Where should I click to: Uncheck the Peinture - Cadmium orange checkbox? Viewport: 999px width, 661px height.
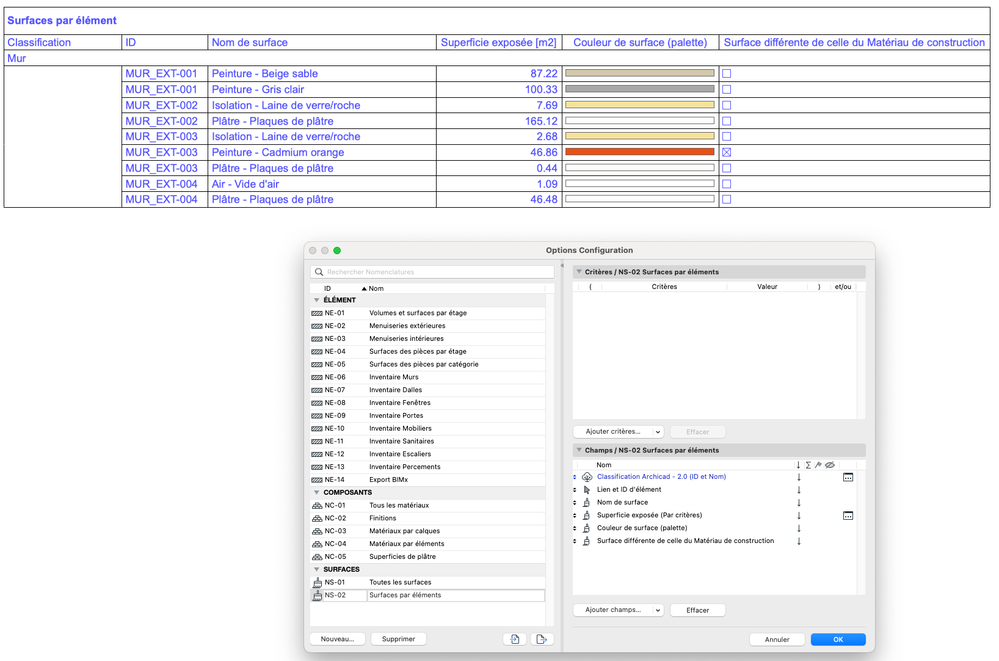726,152
